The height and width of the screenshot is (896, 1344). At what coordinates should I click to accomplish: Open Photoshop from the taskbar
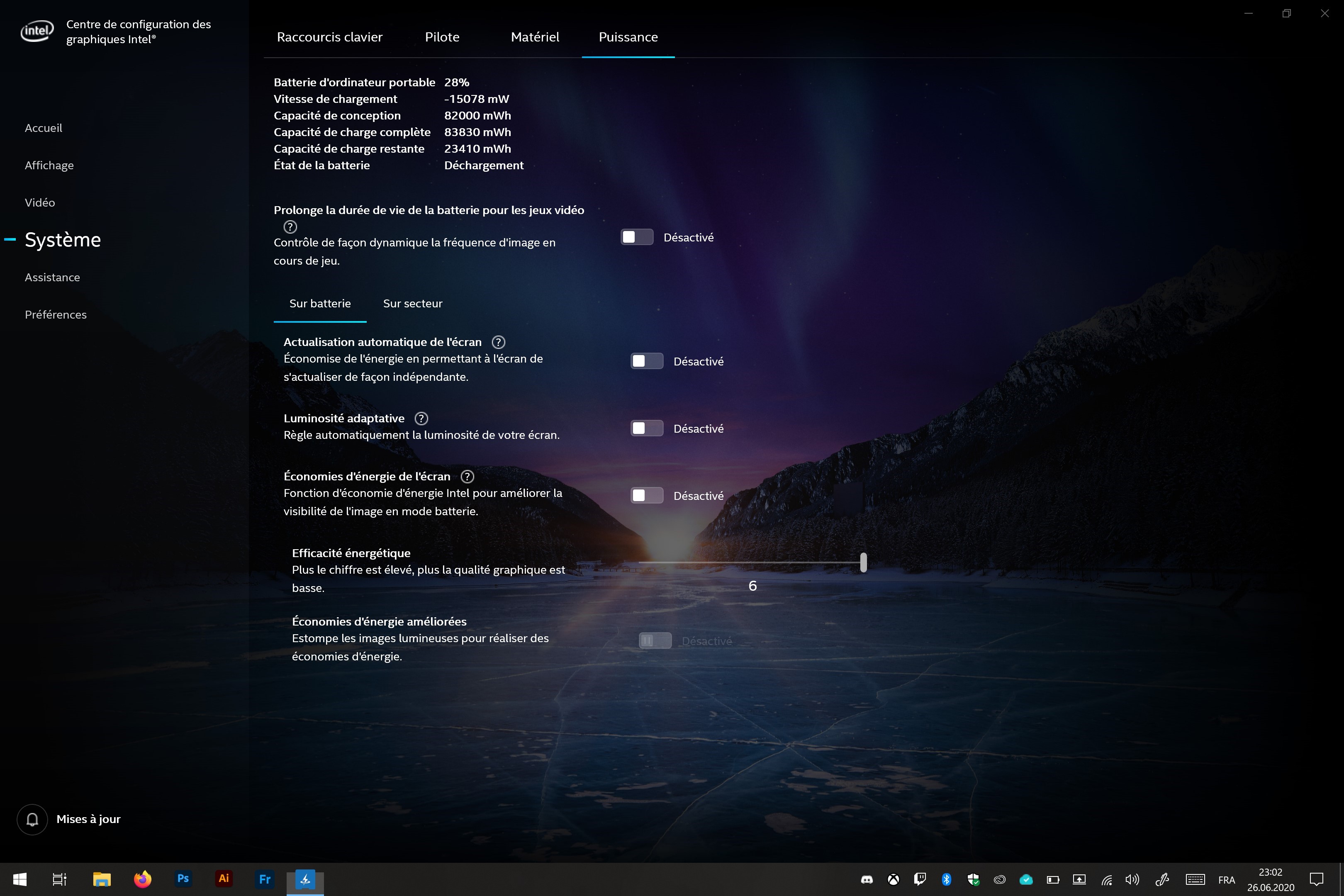[183, 879]
